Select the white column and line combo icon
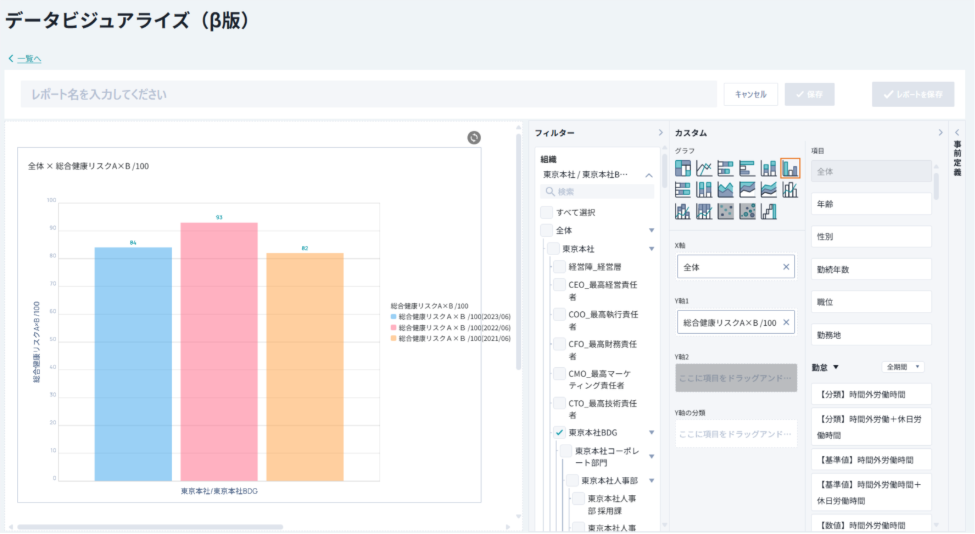Image resolution: width=975 pixels, height=534 pixels. [790, 190]
